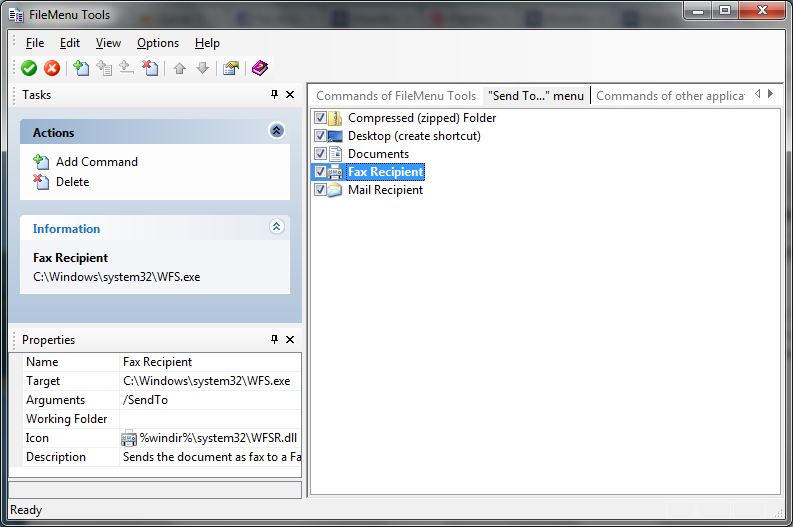Click the red Cancel Changes icon
The image size is (793, 527).
(x=52, y=68)
